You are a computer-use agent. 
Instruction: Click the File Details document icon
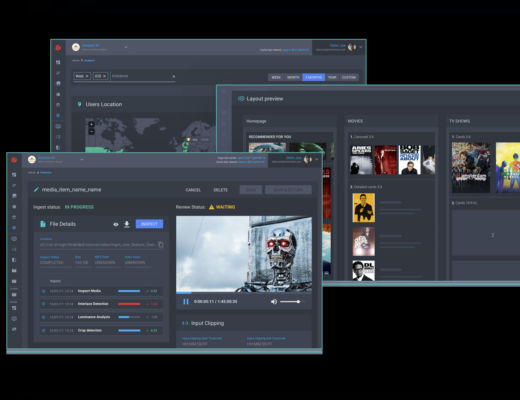[43, 224]
